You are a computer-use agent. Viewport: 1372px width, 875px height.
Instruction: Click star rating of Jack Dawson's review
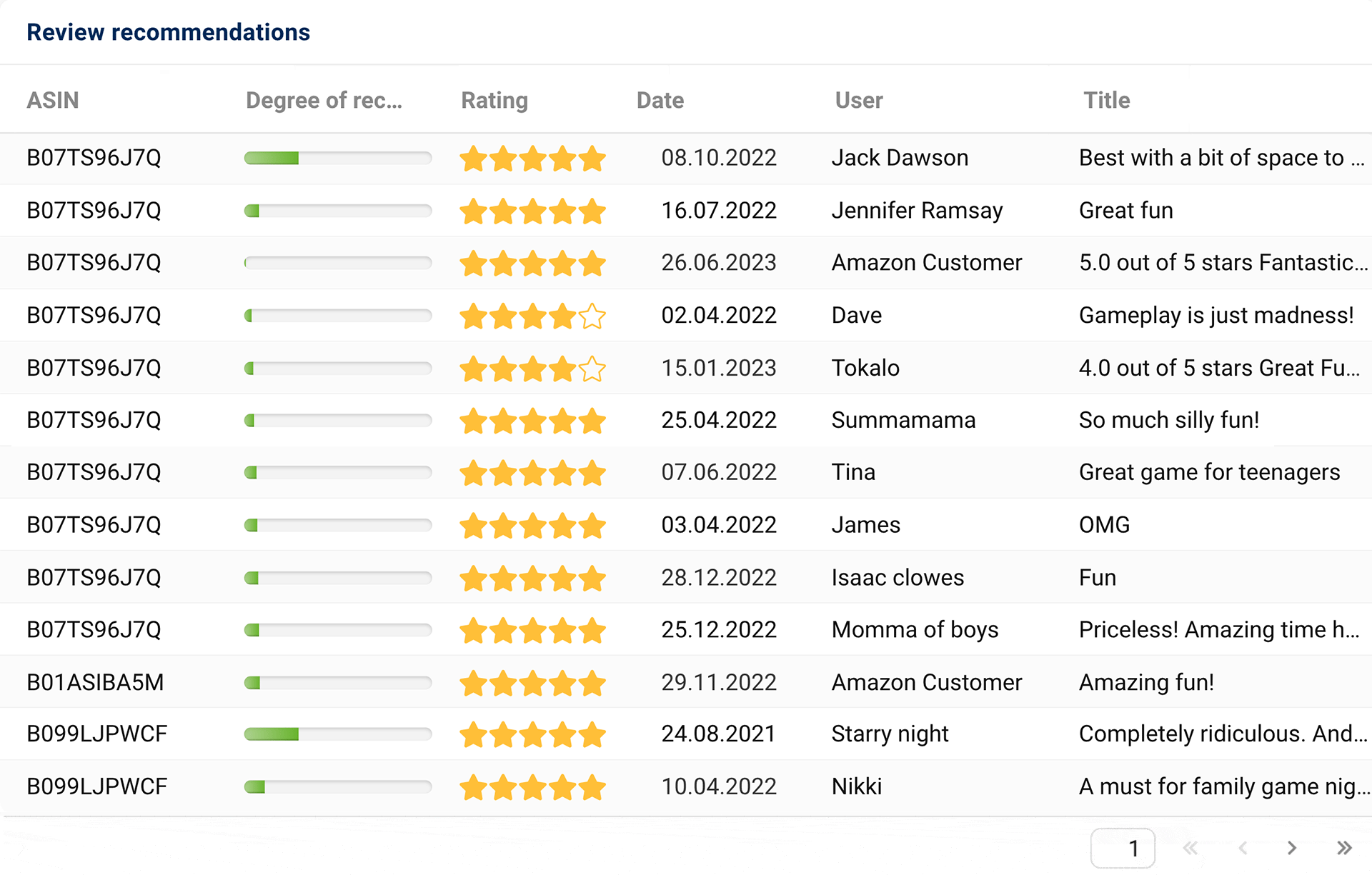pyautogui.click(x=532, y=158)
